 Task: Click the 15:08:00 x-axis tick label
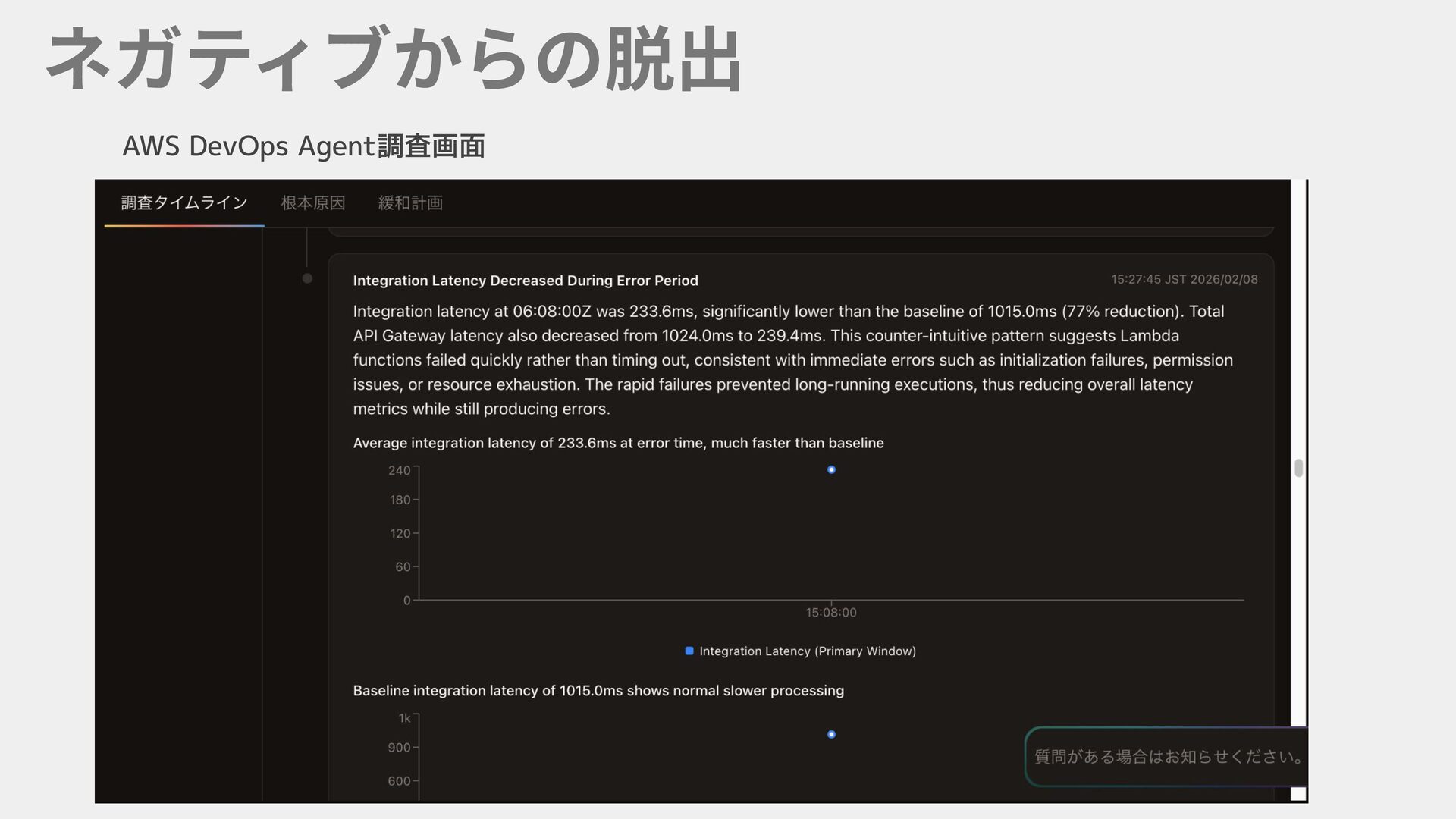[x=831, y=613]
